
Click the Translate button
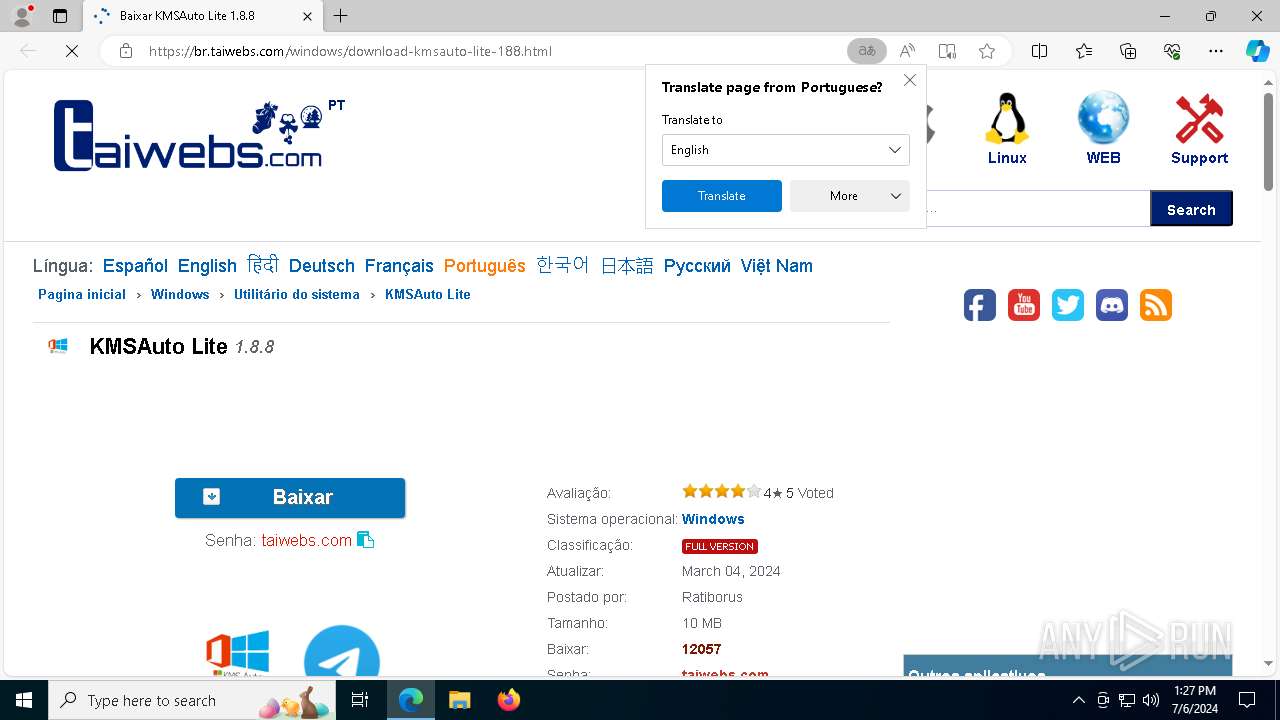[x=722, y=196]
